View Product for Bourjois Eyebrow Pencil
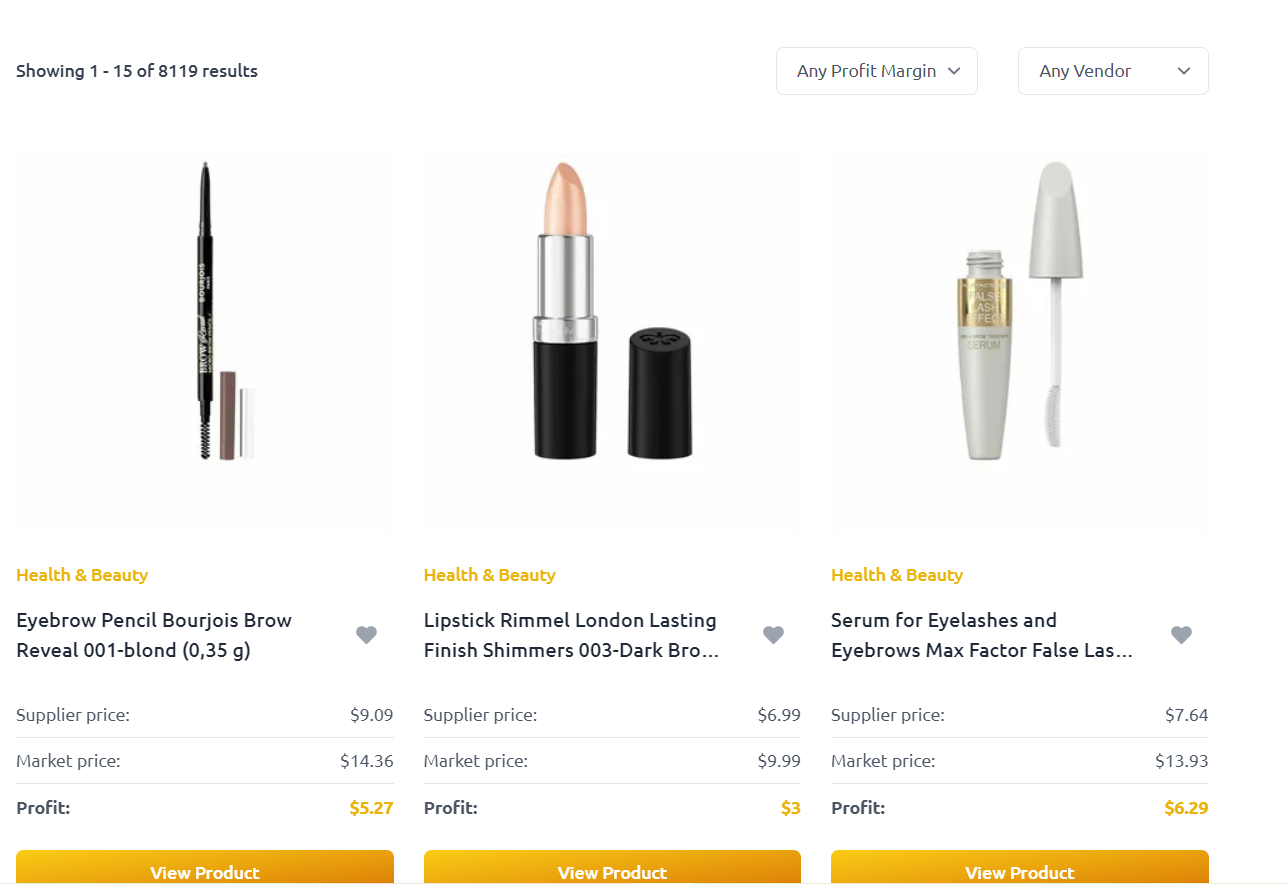 (x=205, y=868)
